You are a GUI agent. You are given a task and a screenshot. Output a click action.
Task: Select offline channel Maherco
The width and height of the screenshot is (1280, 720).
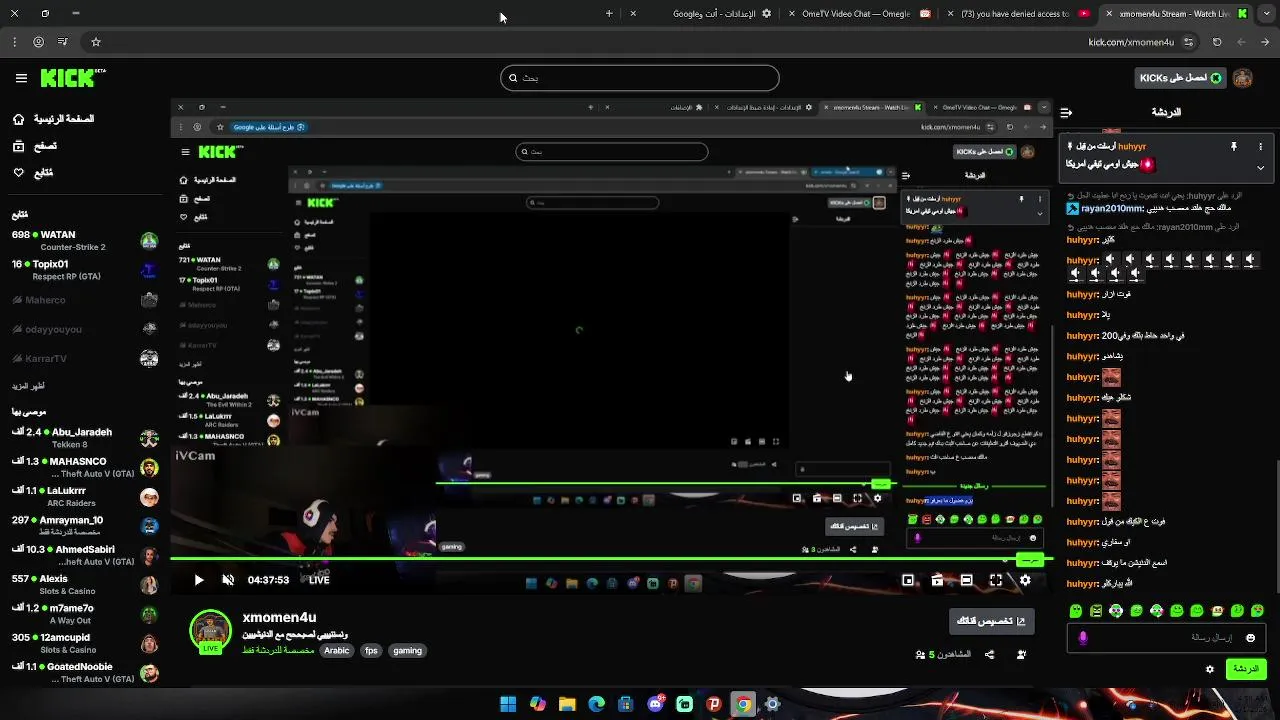[85, 300]
